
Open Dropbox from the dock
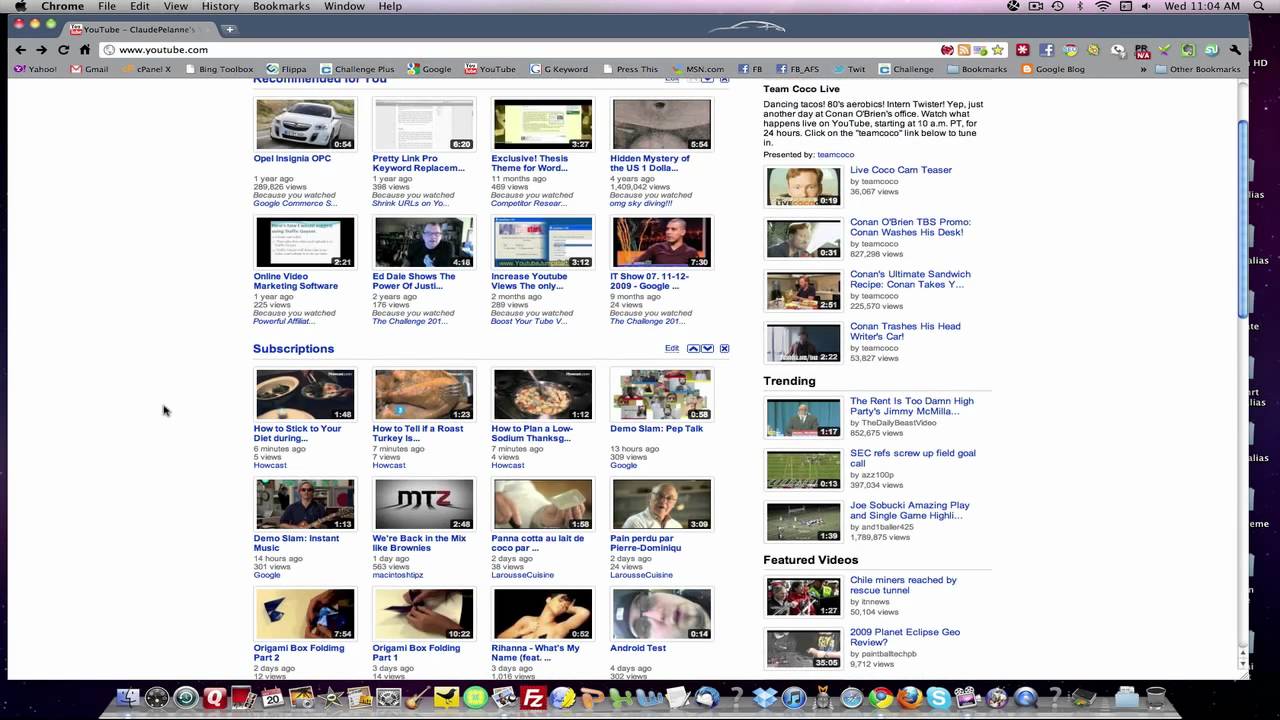click(x=767, y=697)
